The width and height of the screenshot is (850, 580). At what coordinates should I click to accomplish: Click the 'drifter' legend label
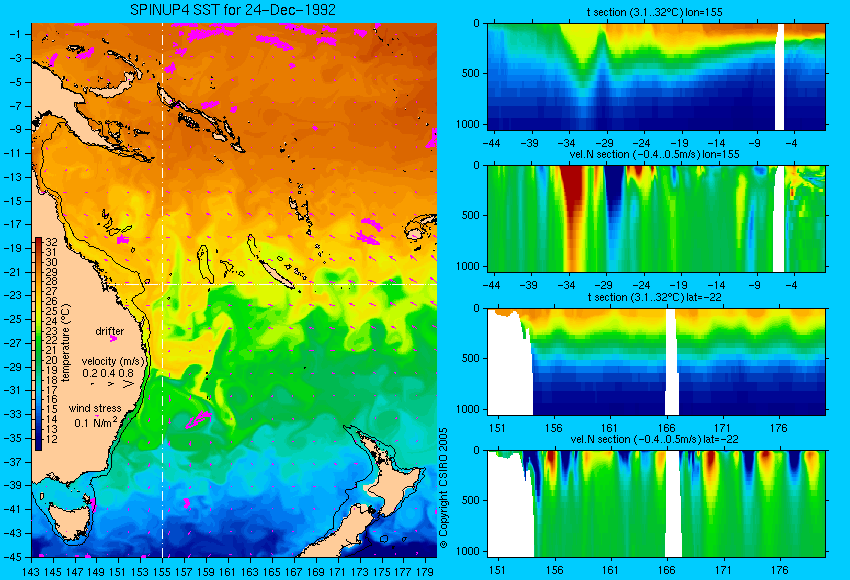(110, 331)
